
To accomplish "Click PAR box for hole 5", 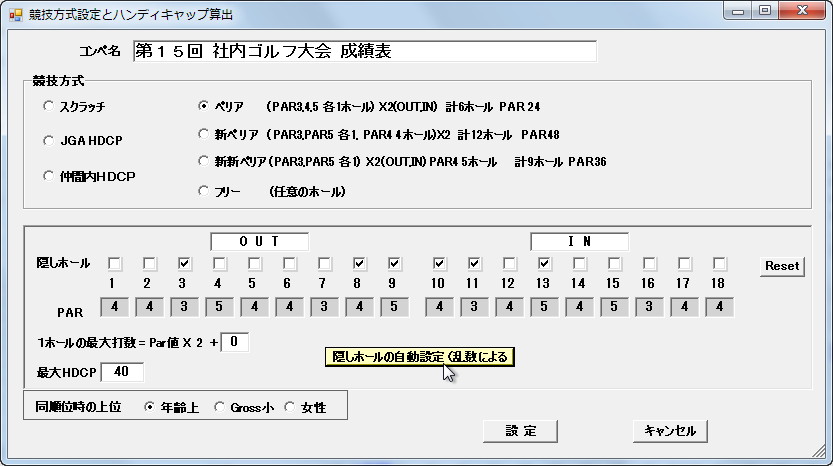I will pos(254,307).
